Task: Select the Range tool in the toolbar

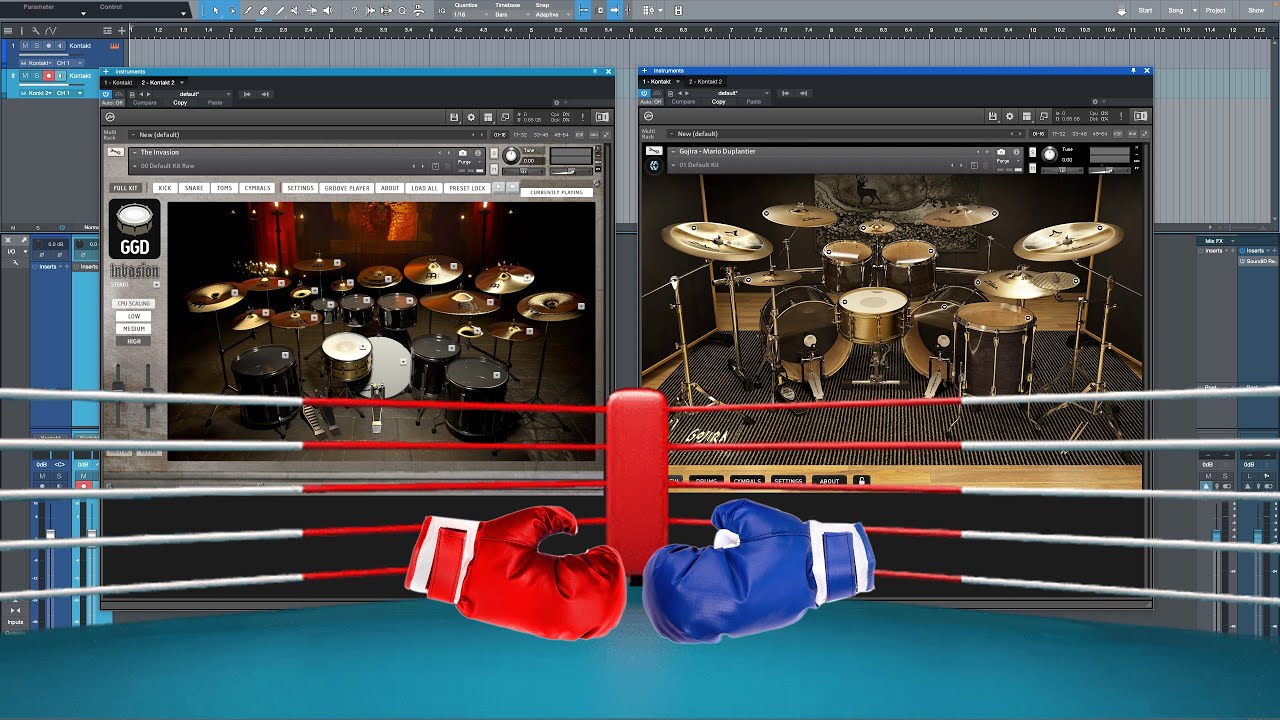Action: 232,10
